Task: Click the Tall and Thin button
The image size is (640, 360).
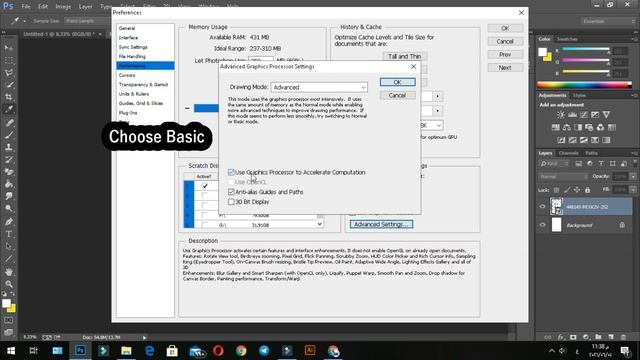Action: 404,56
